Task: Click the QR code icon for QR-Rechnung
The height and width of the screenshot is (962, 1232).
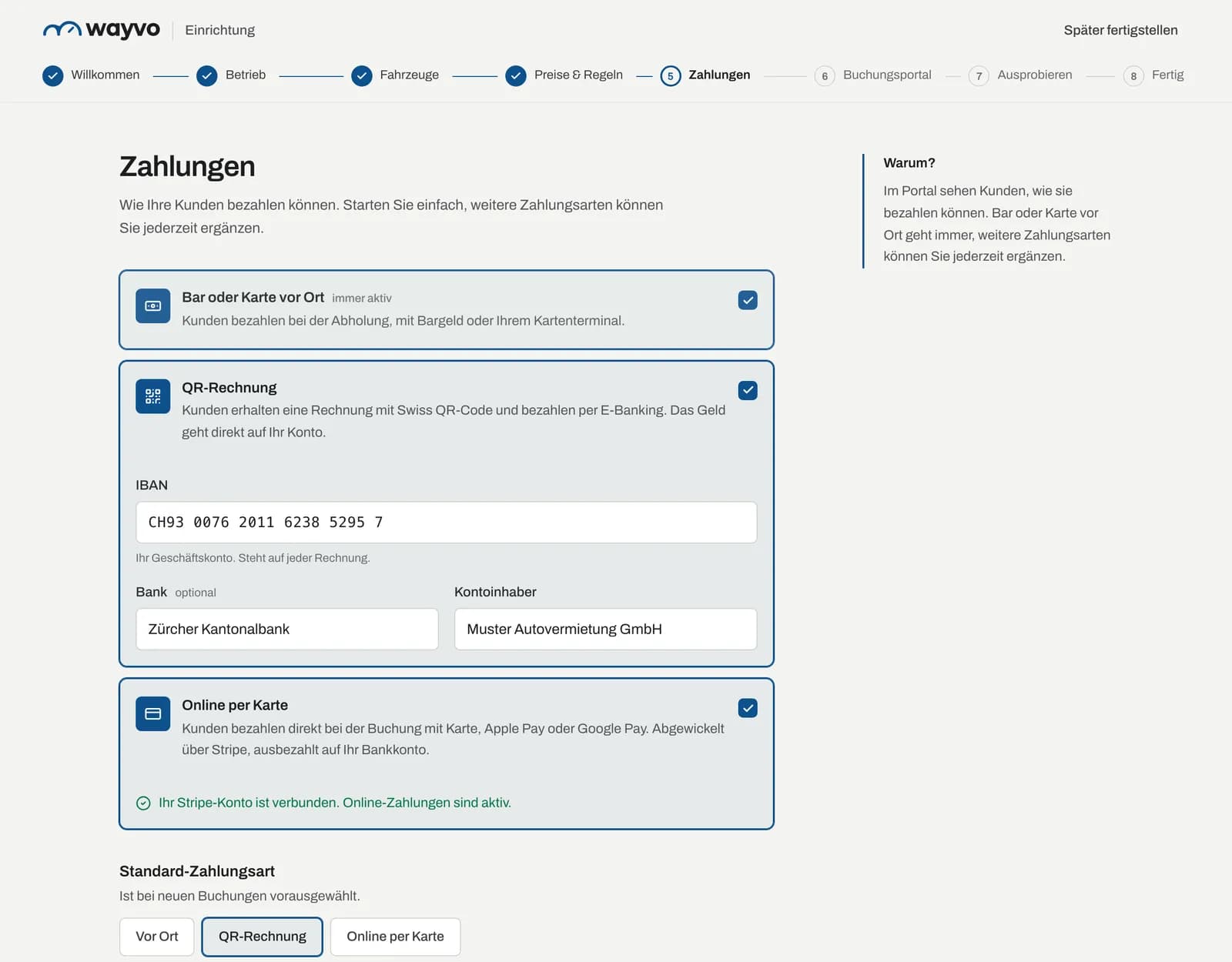Action: (x=153, y=396)
